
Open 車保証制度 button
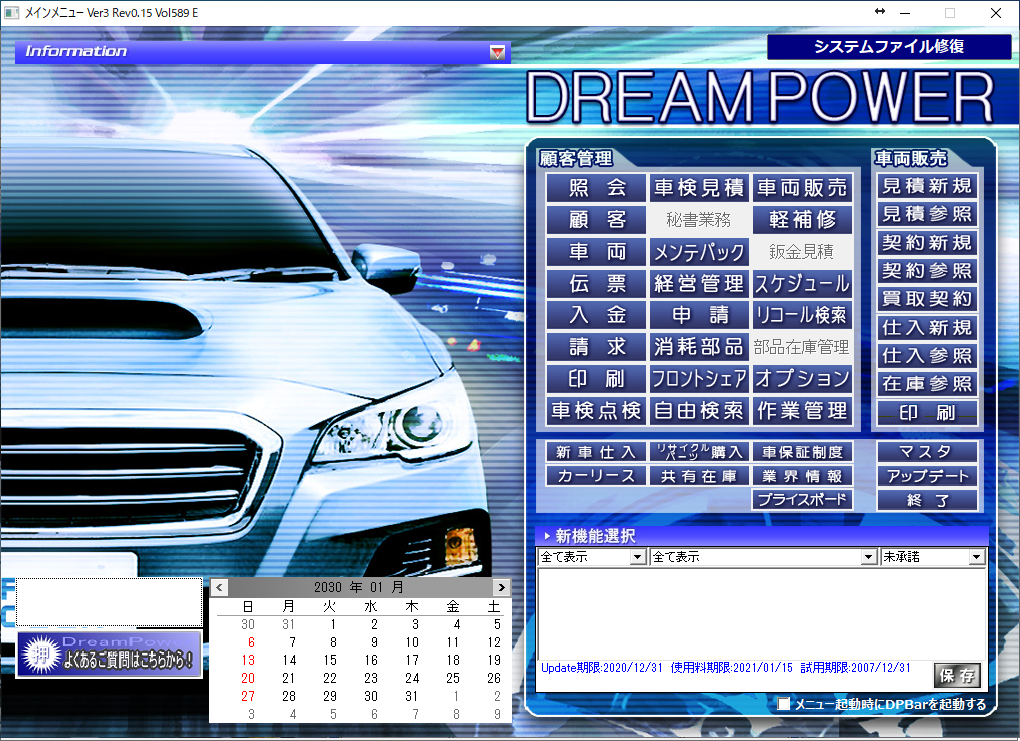802,452
